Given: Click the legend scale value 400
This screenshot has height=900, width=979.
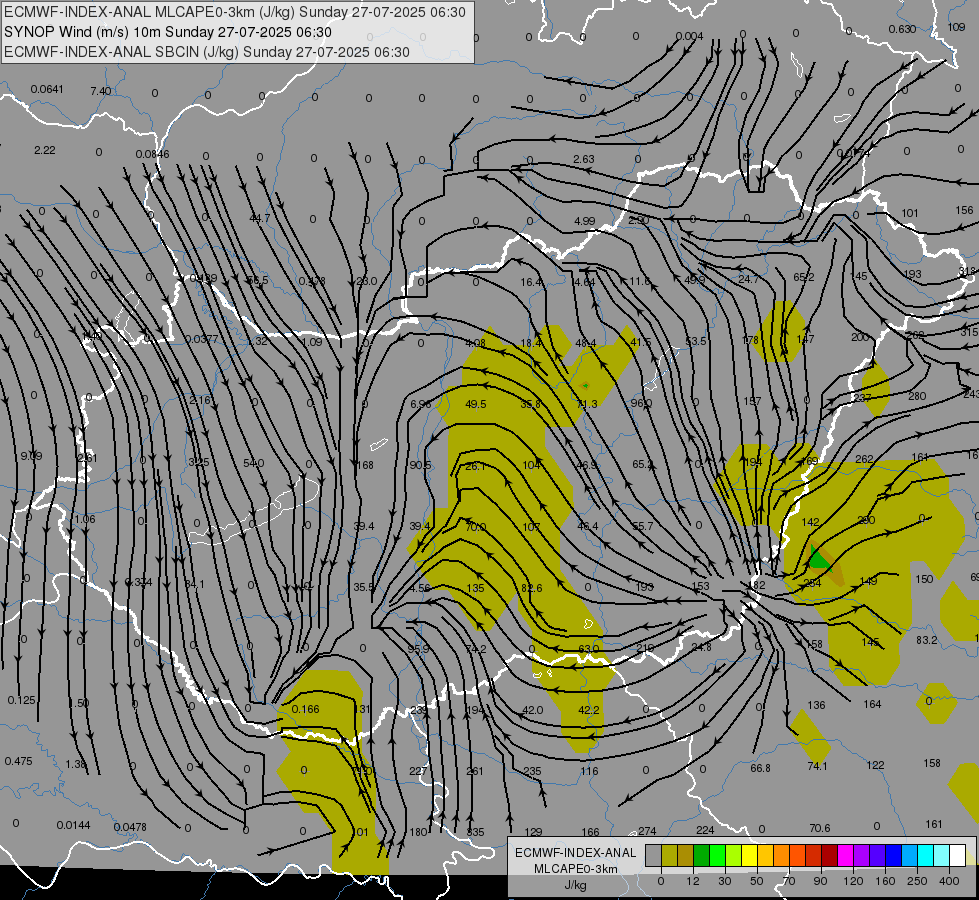Looking at the screenshot, I should 949,881.
